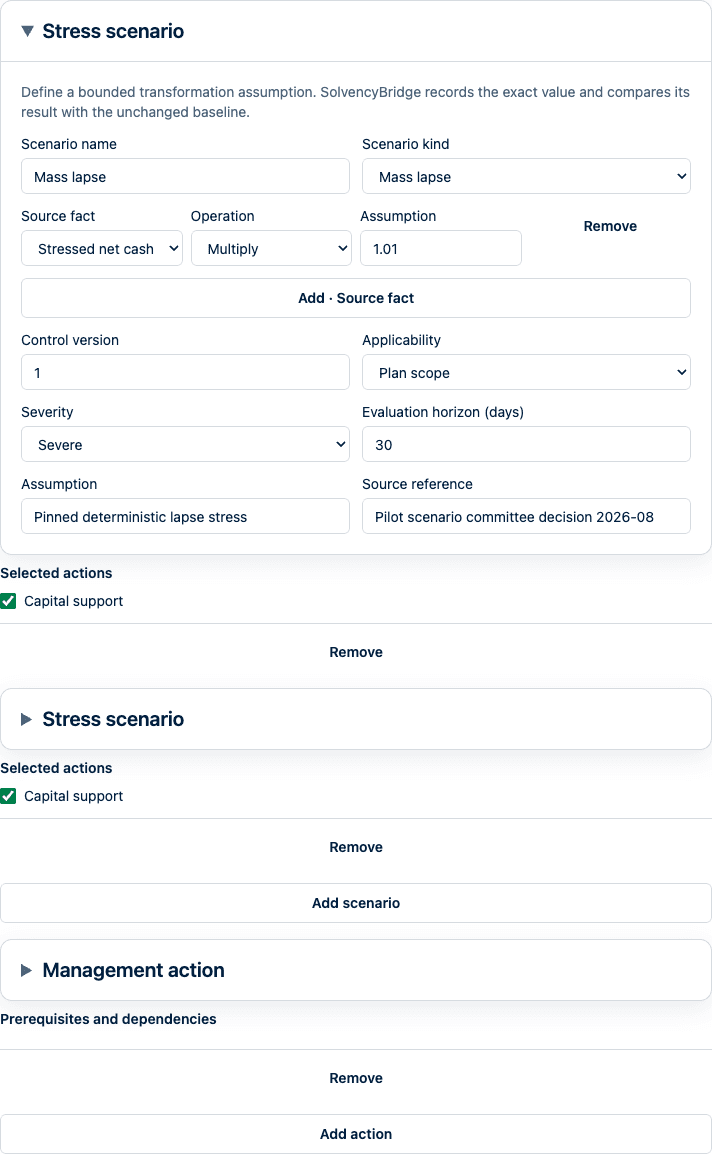Focus the Scenario name input field
The width and height of the screenshot is (712, 1154).
pos(185,177)
